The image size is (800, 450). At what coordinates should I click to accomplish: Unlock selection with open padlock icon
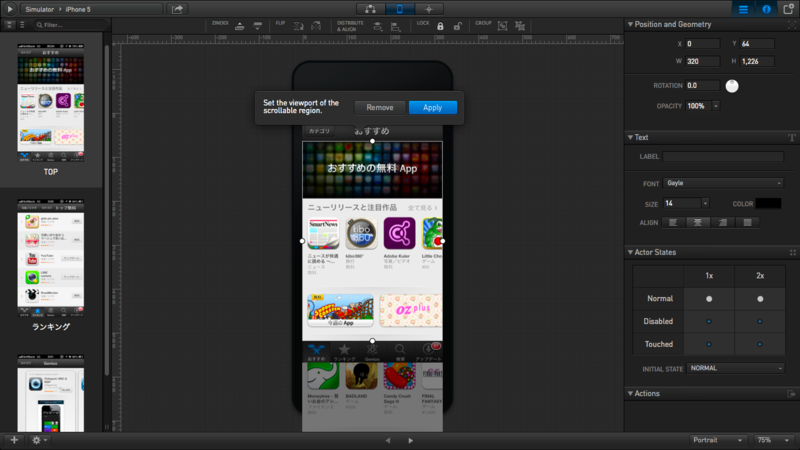pos(458,26)
